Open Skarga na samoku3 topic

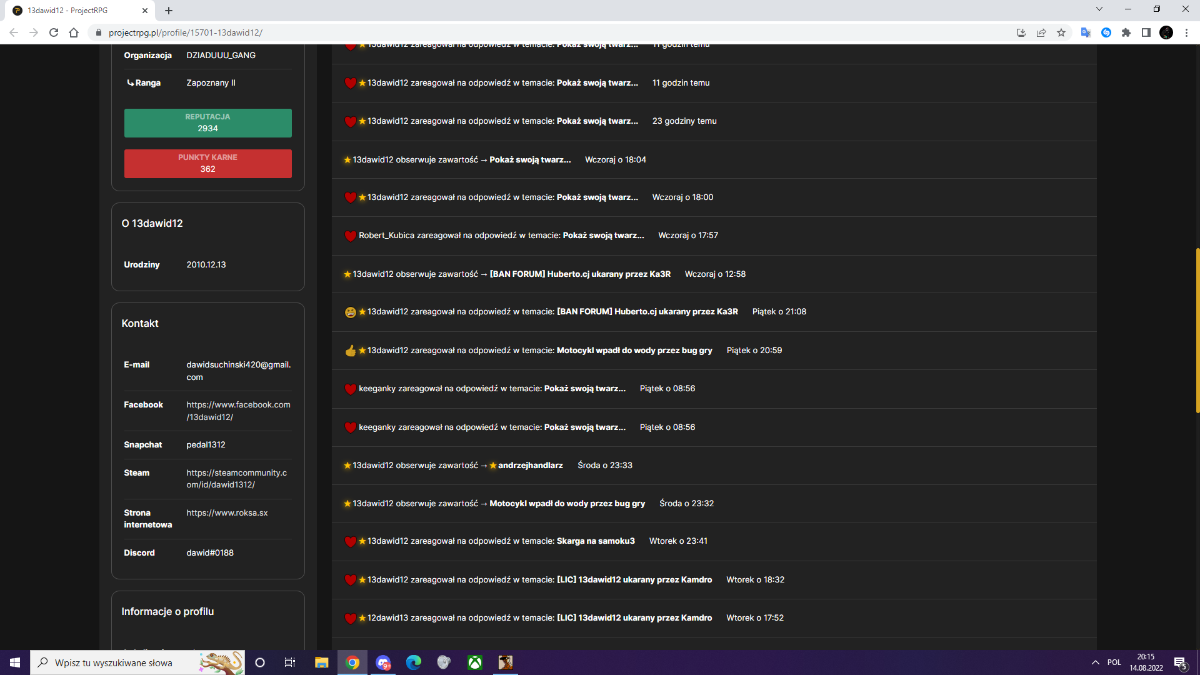coord(595,541)
